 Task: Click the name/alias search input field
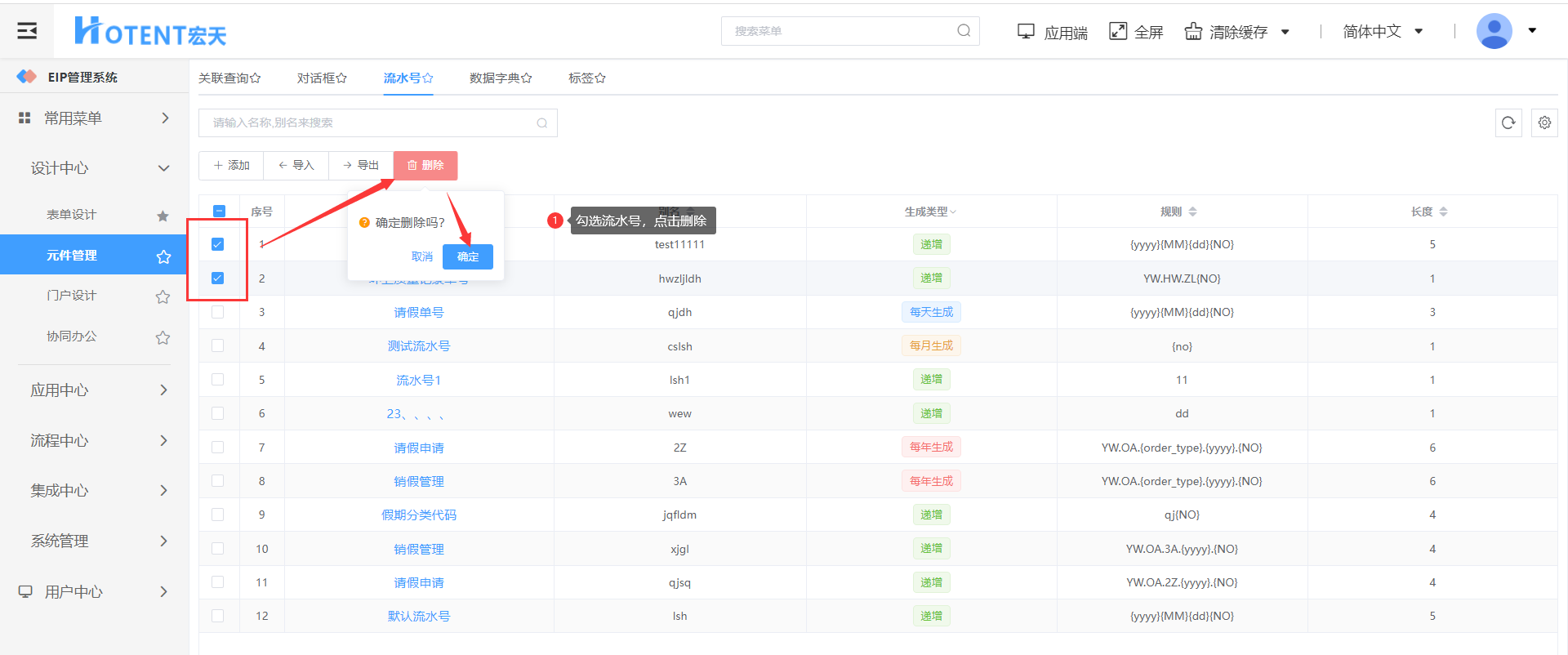[367, 123]
